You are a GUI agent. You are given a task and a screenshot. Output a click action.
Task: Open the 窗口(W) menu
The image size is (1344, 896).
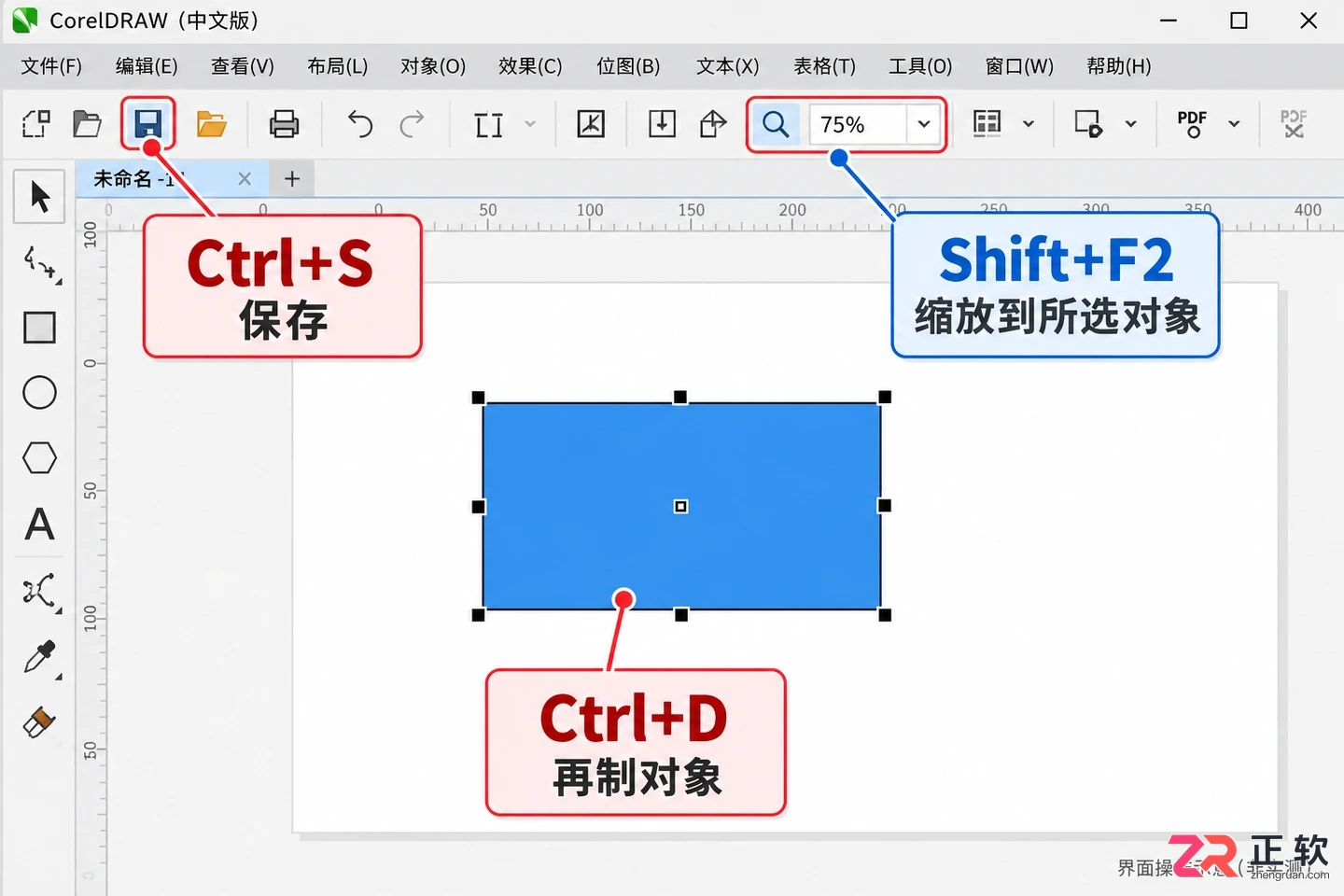tap(1019, 66)
